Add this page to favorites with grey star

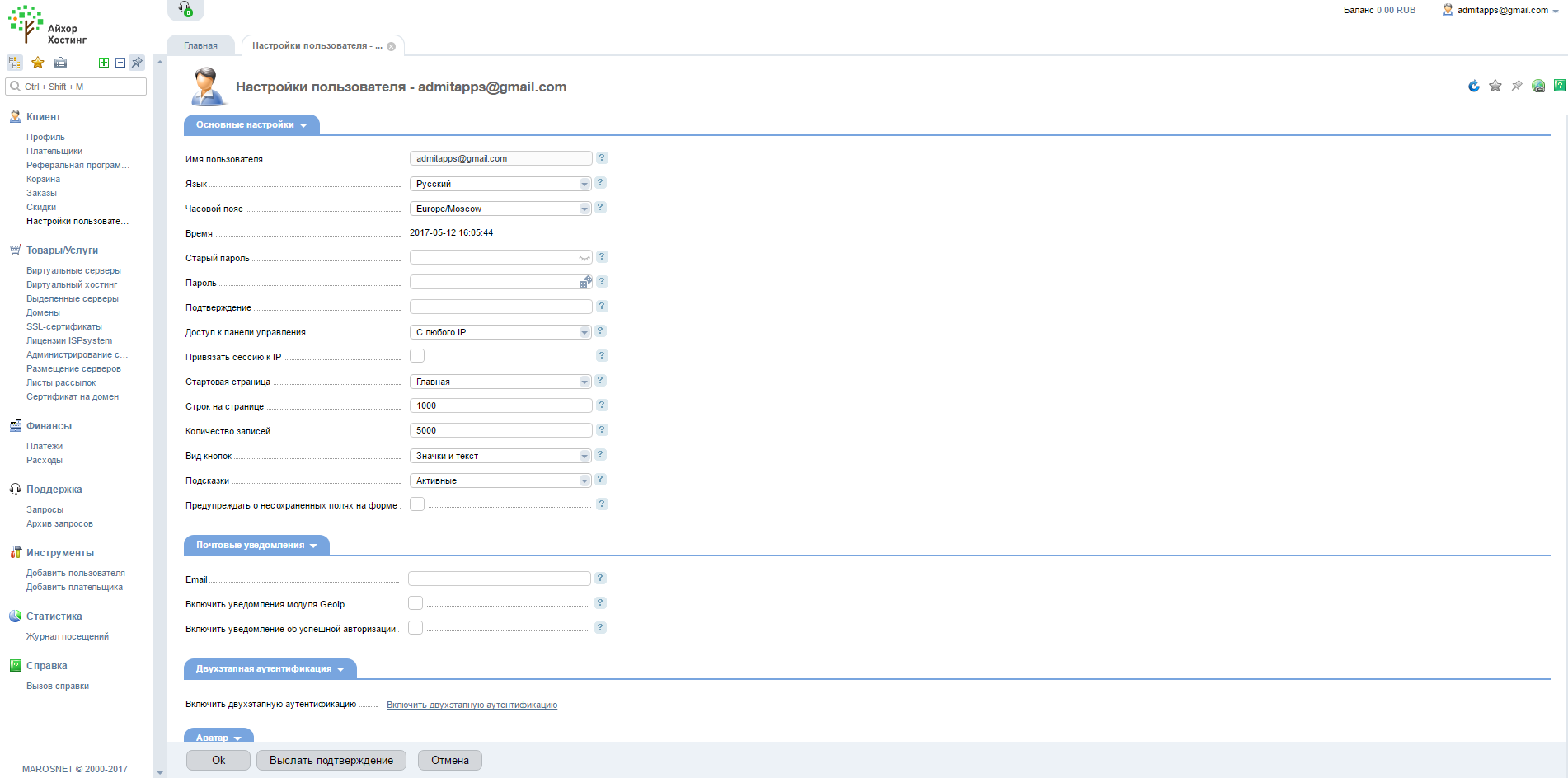coord(1495,86)
